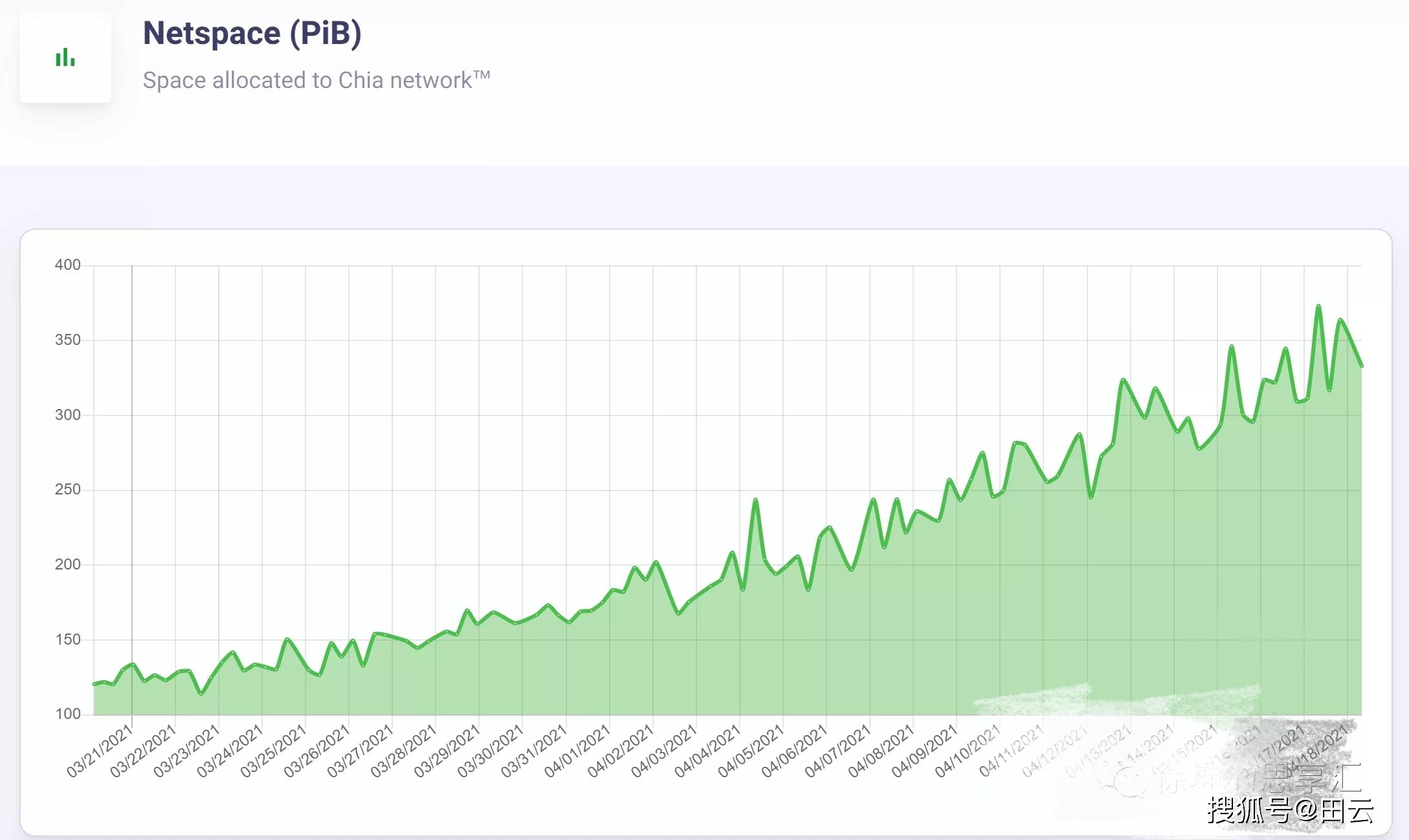Click the 04/09/2021 date label
This screenshot has height=840, width=1409.
click(924, 751)
